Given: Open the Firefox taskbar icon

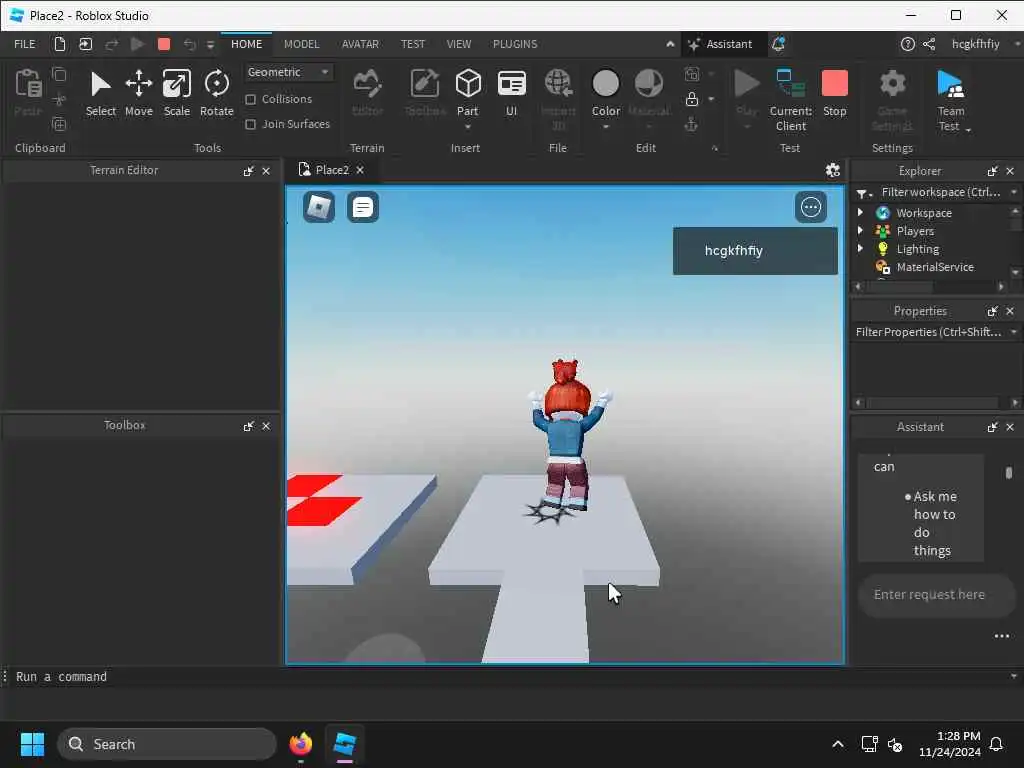Looking at the screenshot, I should tap(300, 744).
